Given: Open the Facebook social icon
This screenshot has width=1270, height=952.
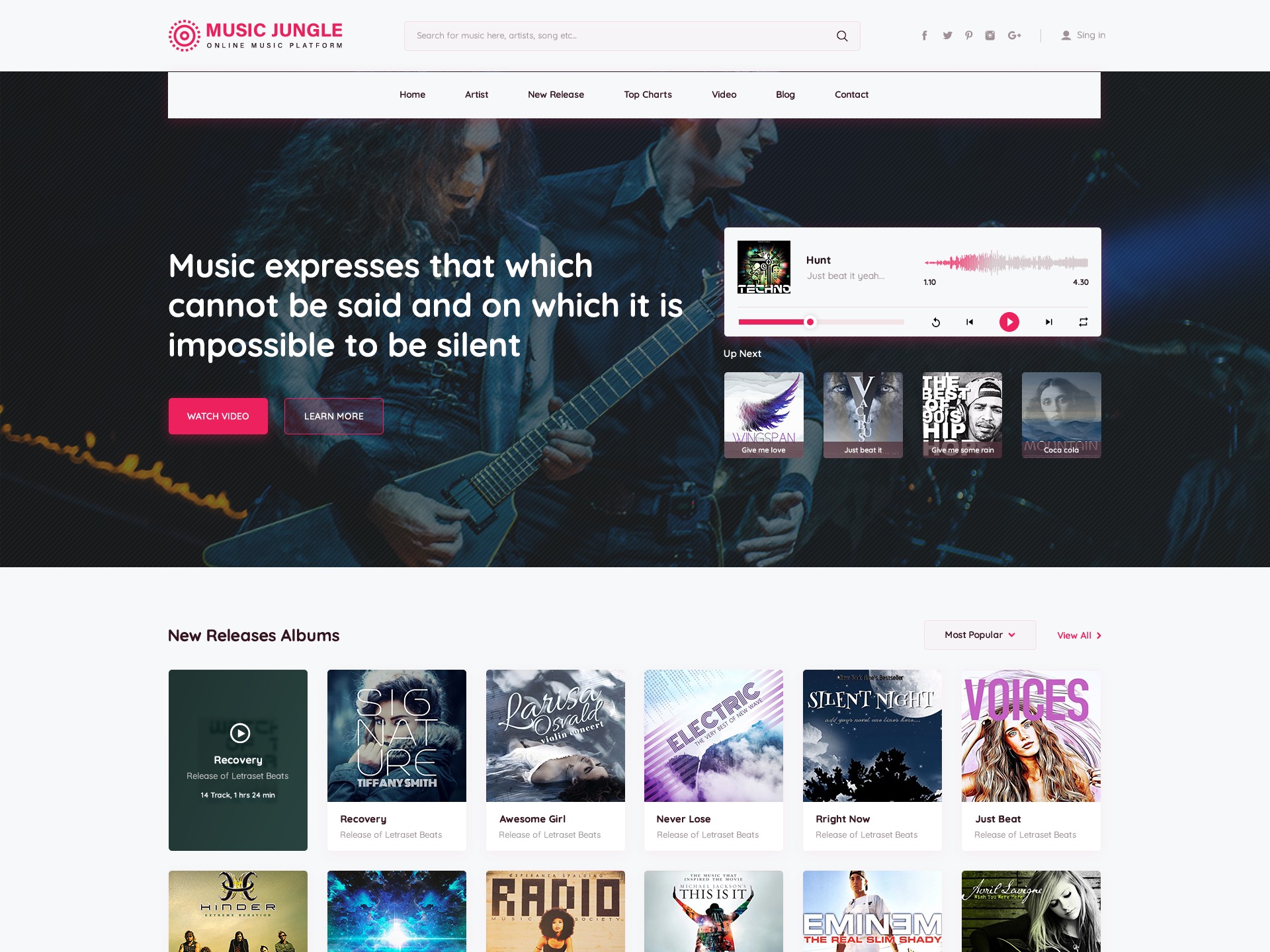Looking at the screenshot, I should [925, 36].
